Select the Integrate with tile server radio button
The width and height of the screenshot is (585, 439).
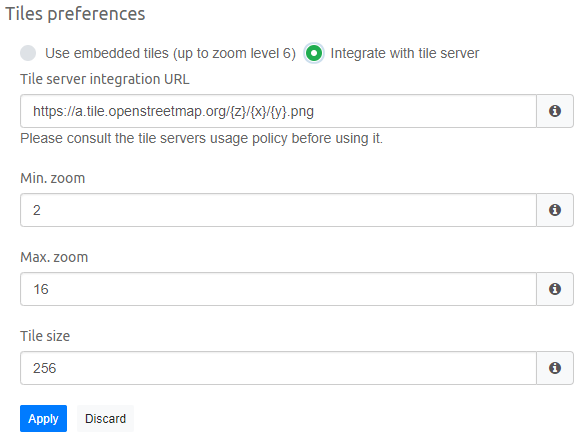tap(314, 53)
